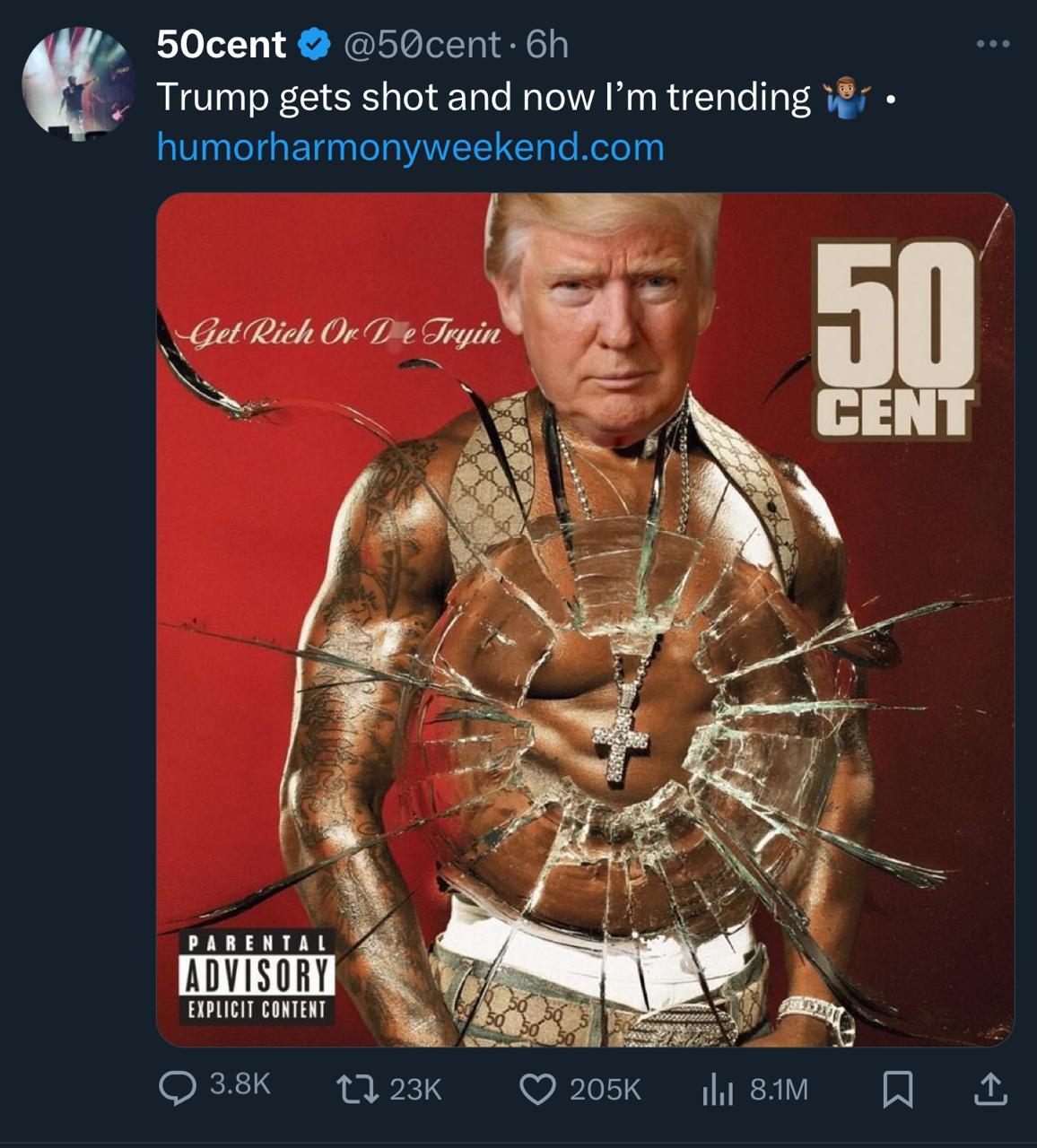This screenshot has width=1037, height=1148.
Task: Open 50cent's profile avatar
Action: pyautogui.click(x=78, y=83)
